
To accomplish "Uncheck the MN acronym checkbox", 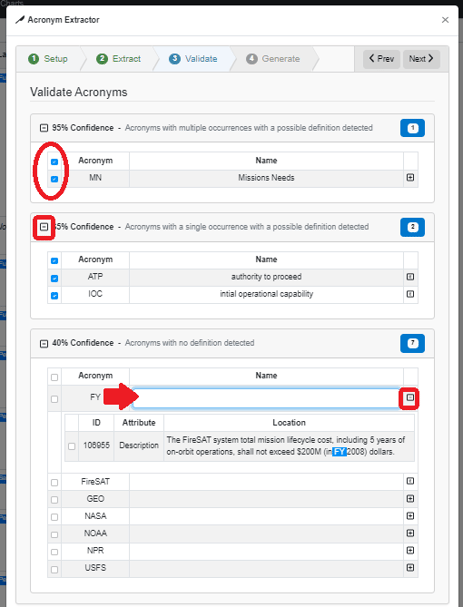I will (55, 179).
